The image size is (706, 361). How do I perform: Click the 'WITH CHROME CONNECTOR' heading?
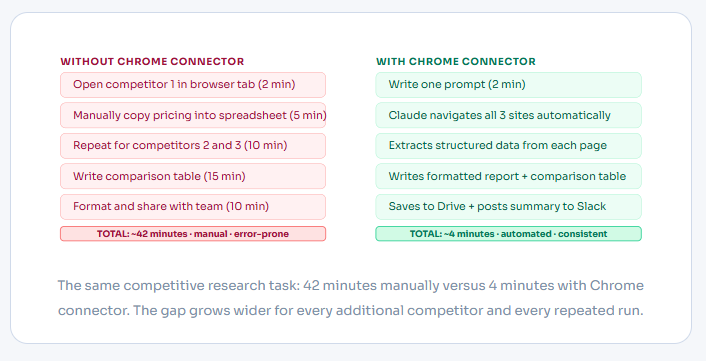pos(456,62)
